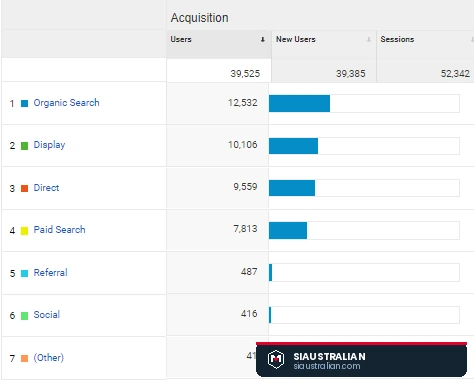Click the yellow swatch beside Paid Search
Viewport: 474px width, 384px height.
[x=24, y=231]
